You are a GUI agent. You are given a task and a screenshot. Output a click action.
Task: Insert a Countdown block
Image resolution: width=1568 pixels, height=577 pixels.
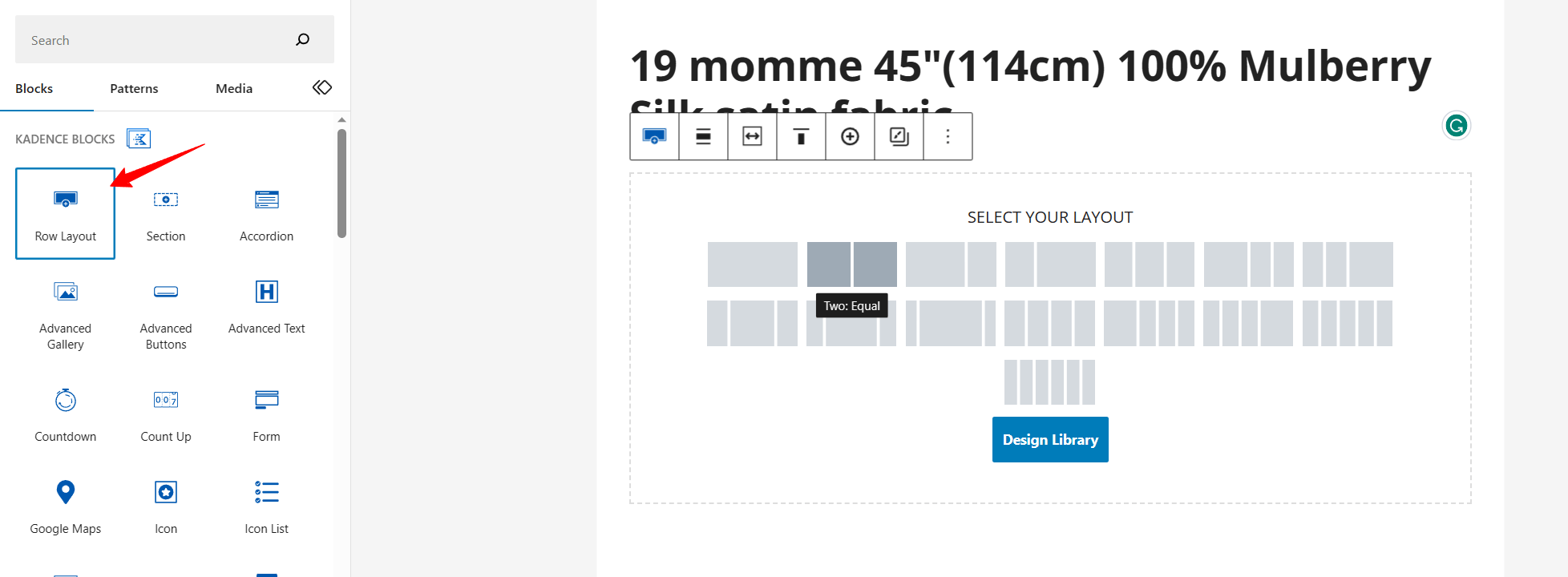pos(65,414)
